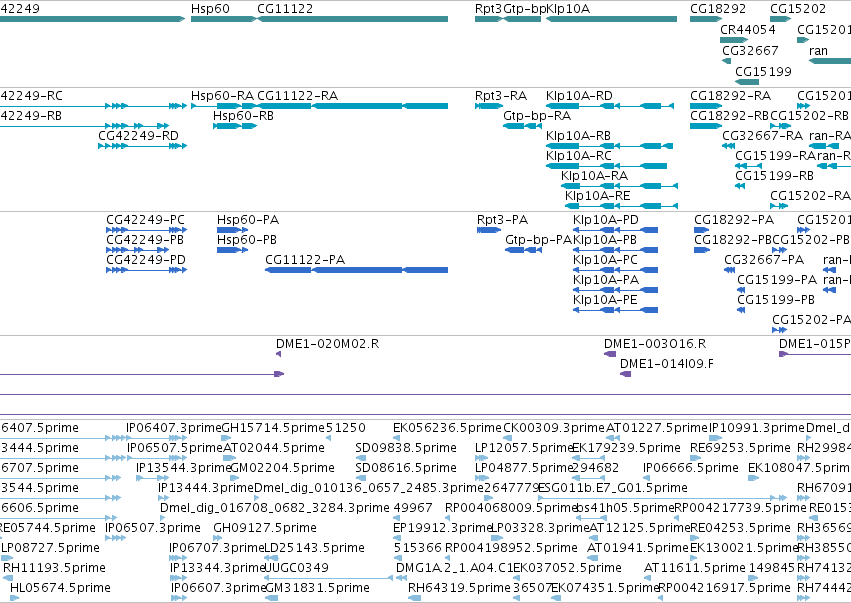Select transcript CG32667-RA
851x603 pixels.
point(728,146)
